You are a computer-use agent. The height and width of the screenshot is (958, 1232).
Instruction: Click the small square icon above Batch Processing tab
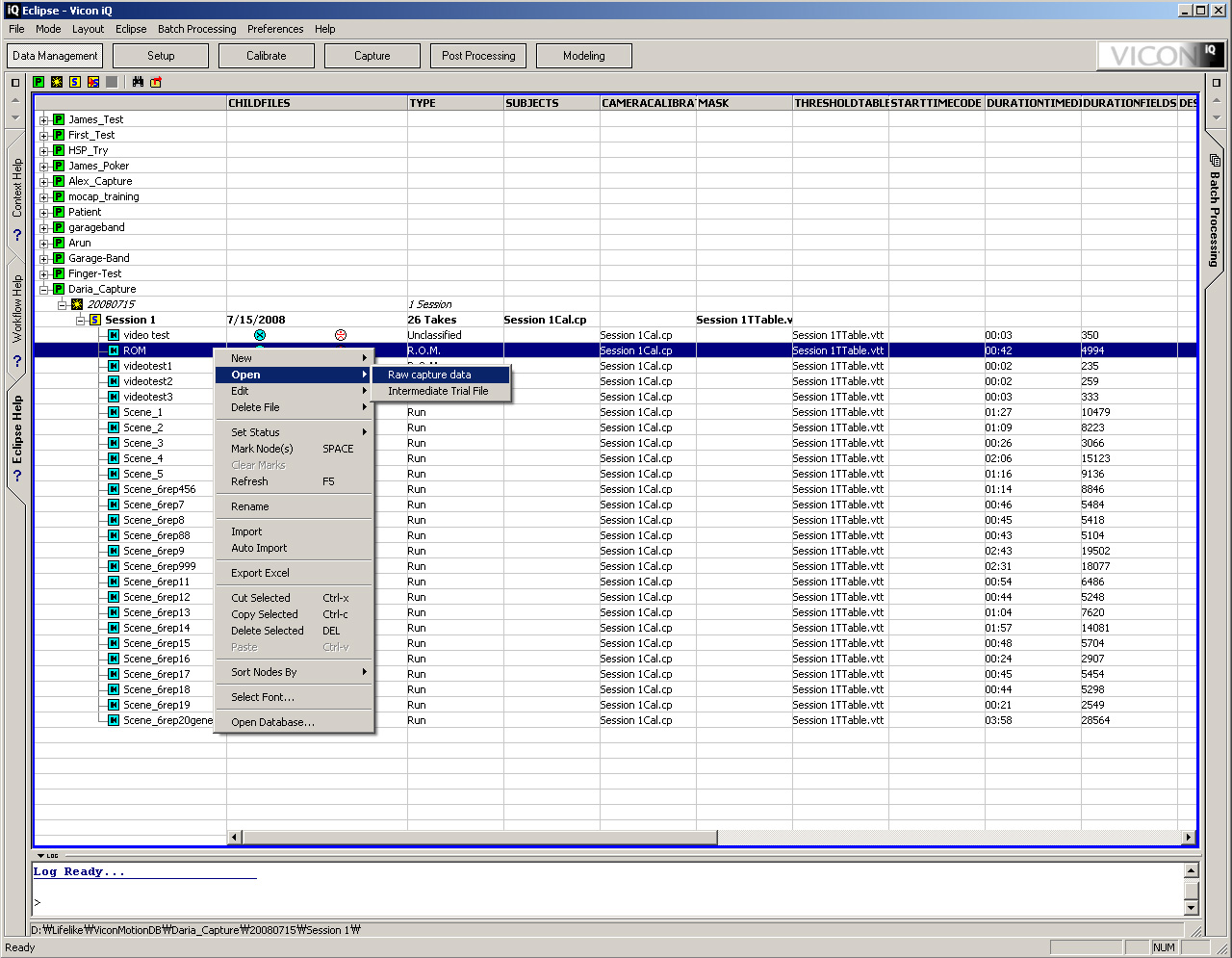[x=1216, y=83]
